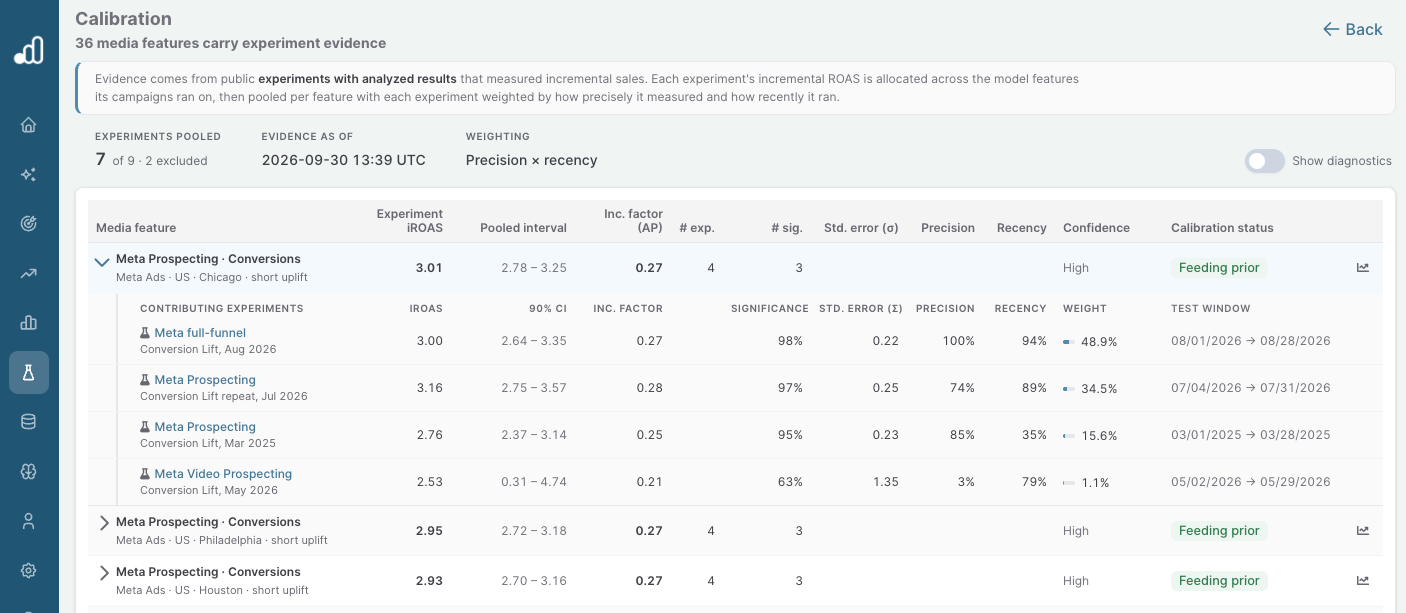Click the # exp. column header

(697, 228)
